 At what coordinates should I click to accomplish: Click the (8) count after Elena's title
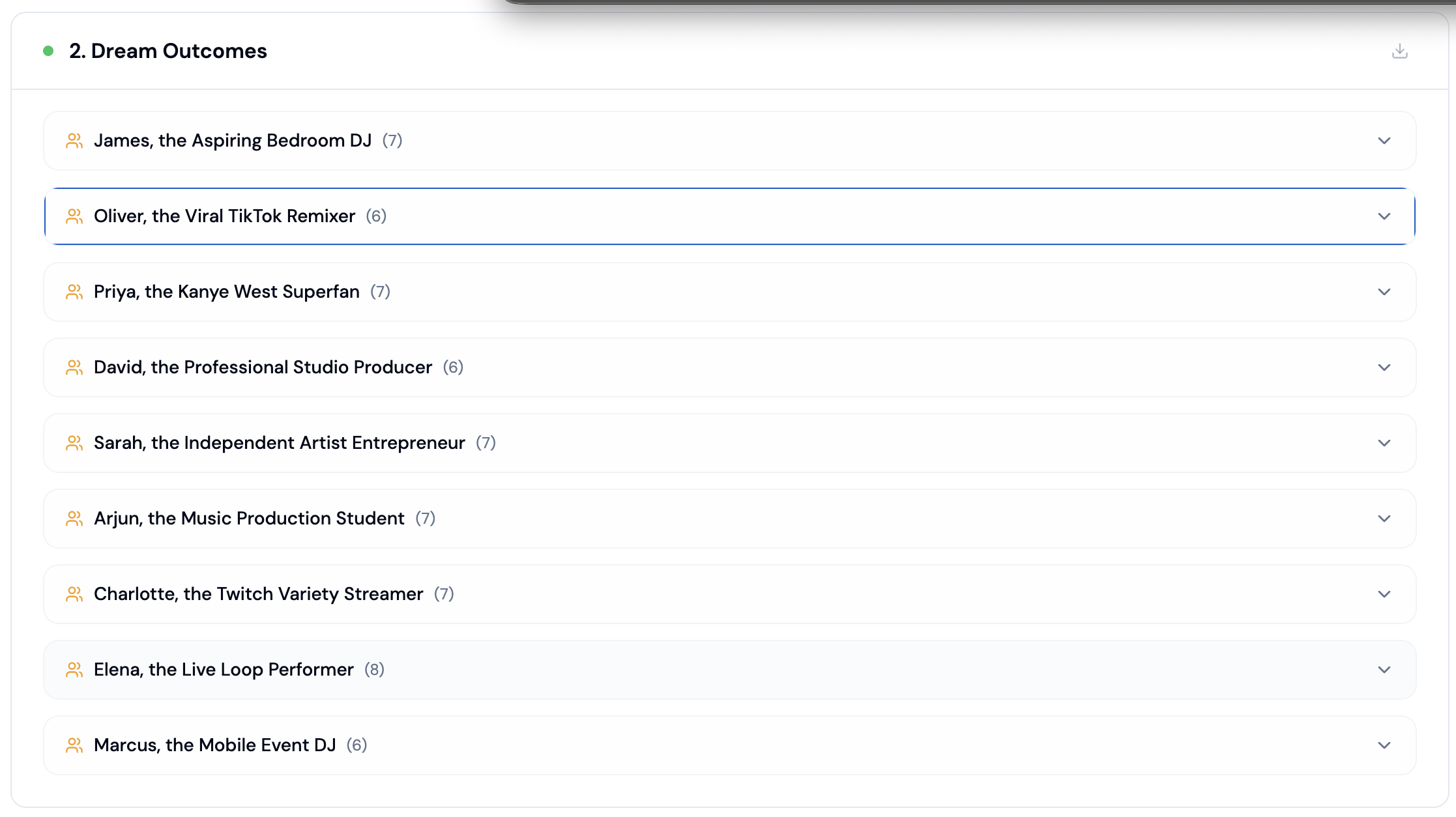374,670
